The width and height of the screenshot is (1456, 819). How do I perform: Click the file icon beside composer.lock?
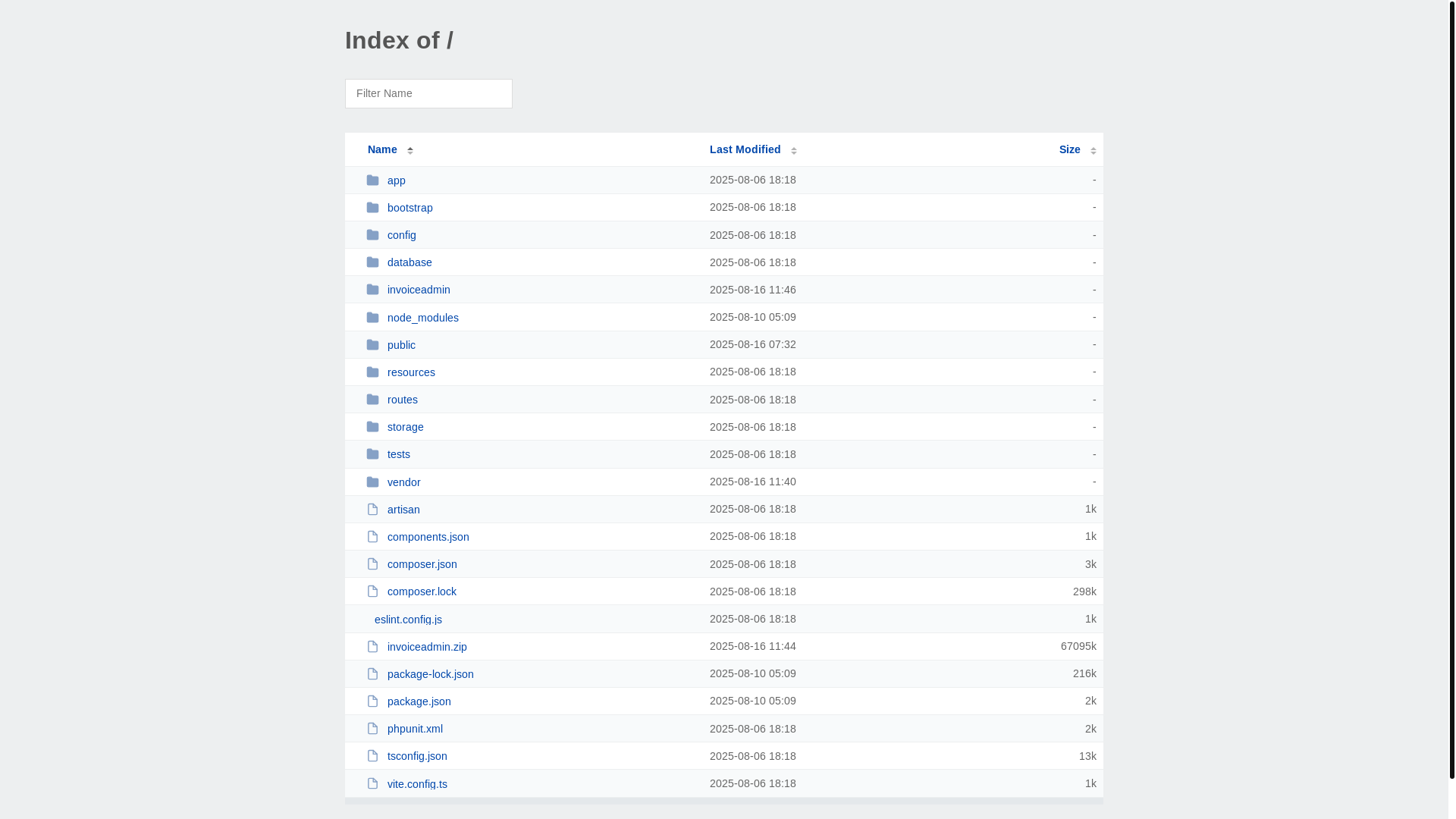372,591
